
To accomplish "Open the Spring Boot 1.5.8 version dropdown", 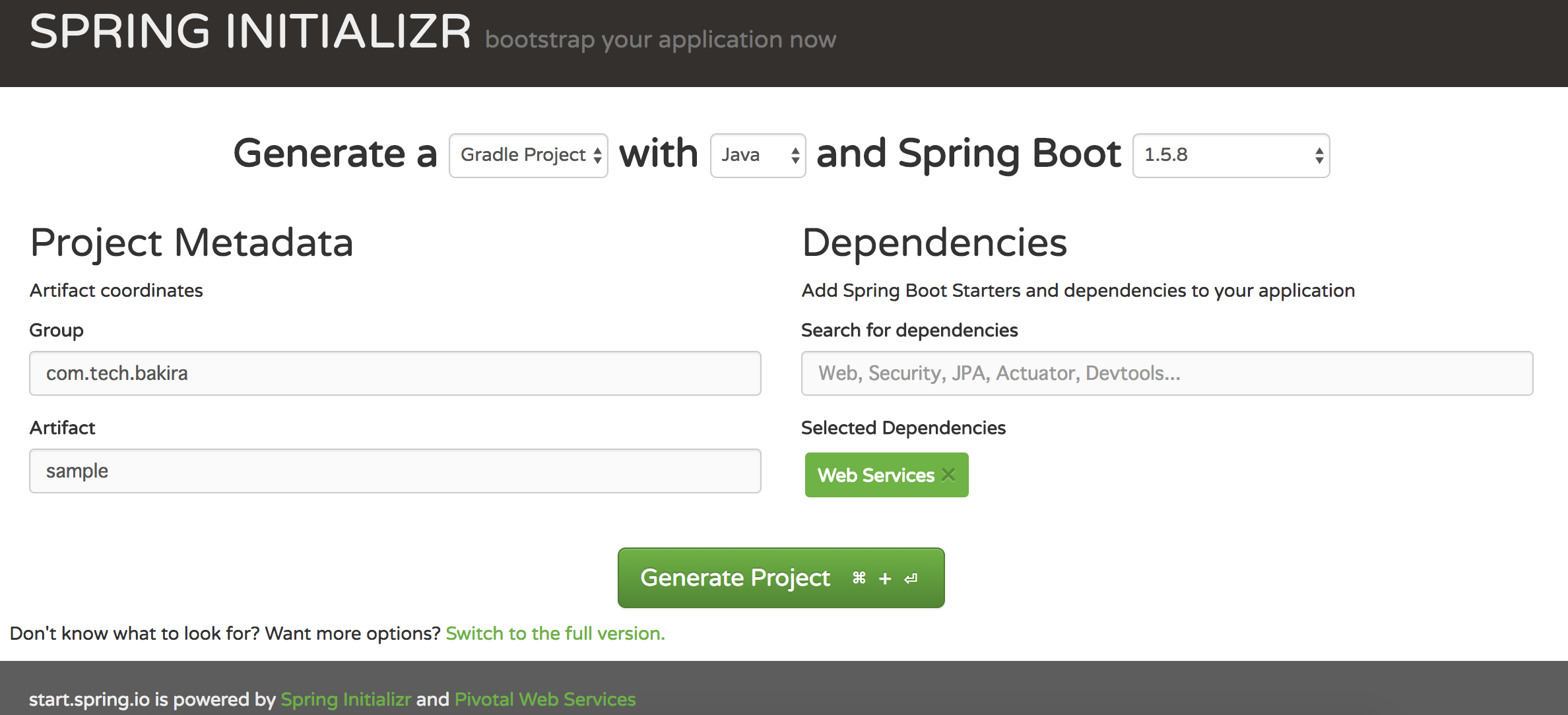I will point(1231,156).
